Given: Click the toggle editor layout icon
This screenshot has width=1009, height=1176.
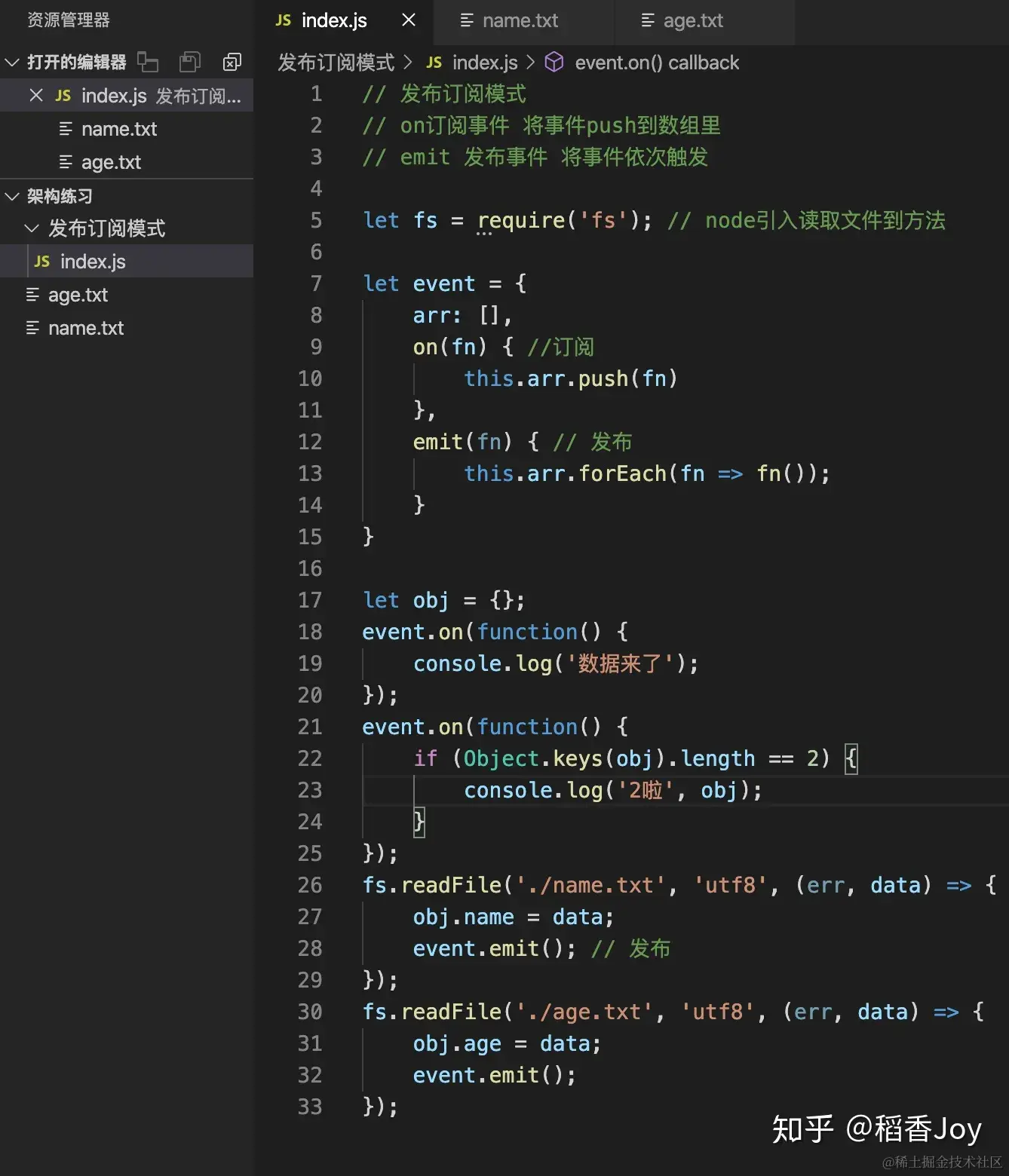Looking at the screenshot, I should pos(148,62).
